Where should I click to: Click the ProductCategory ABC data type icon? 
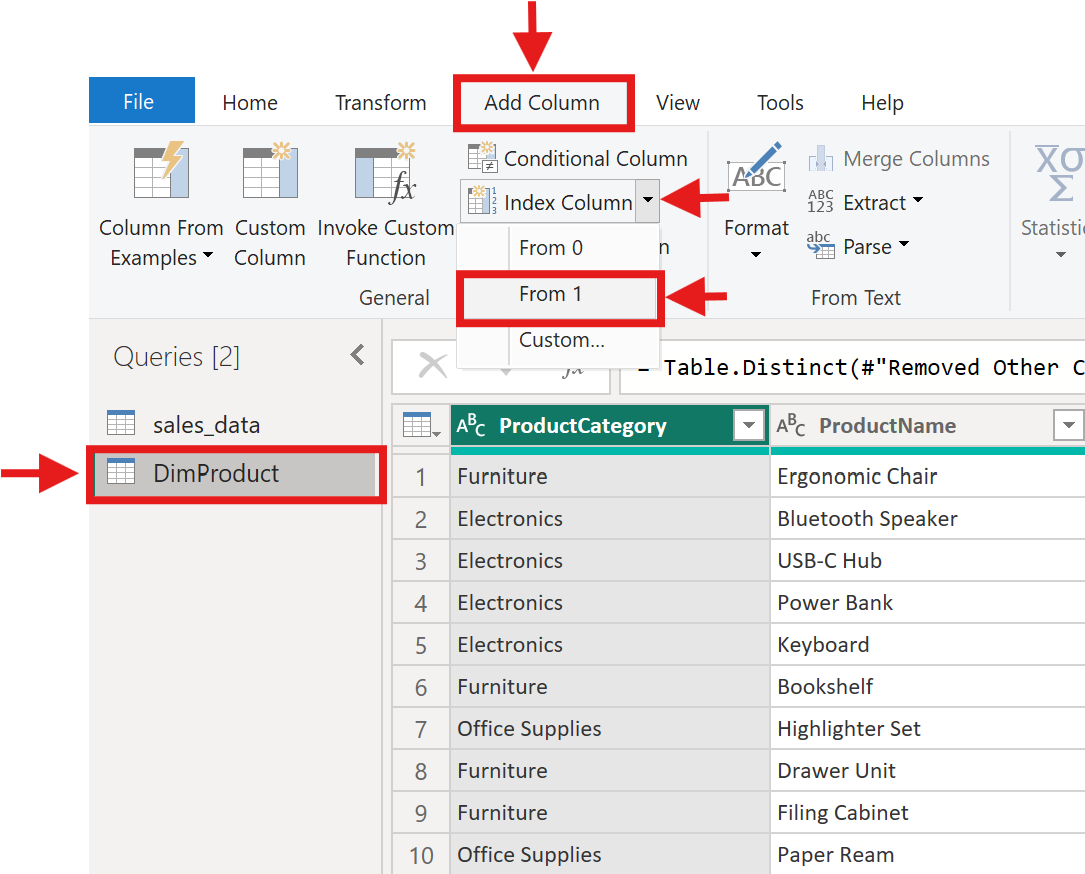tap(471, 426)
